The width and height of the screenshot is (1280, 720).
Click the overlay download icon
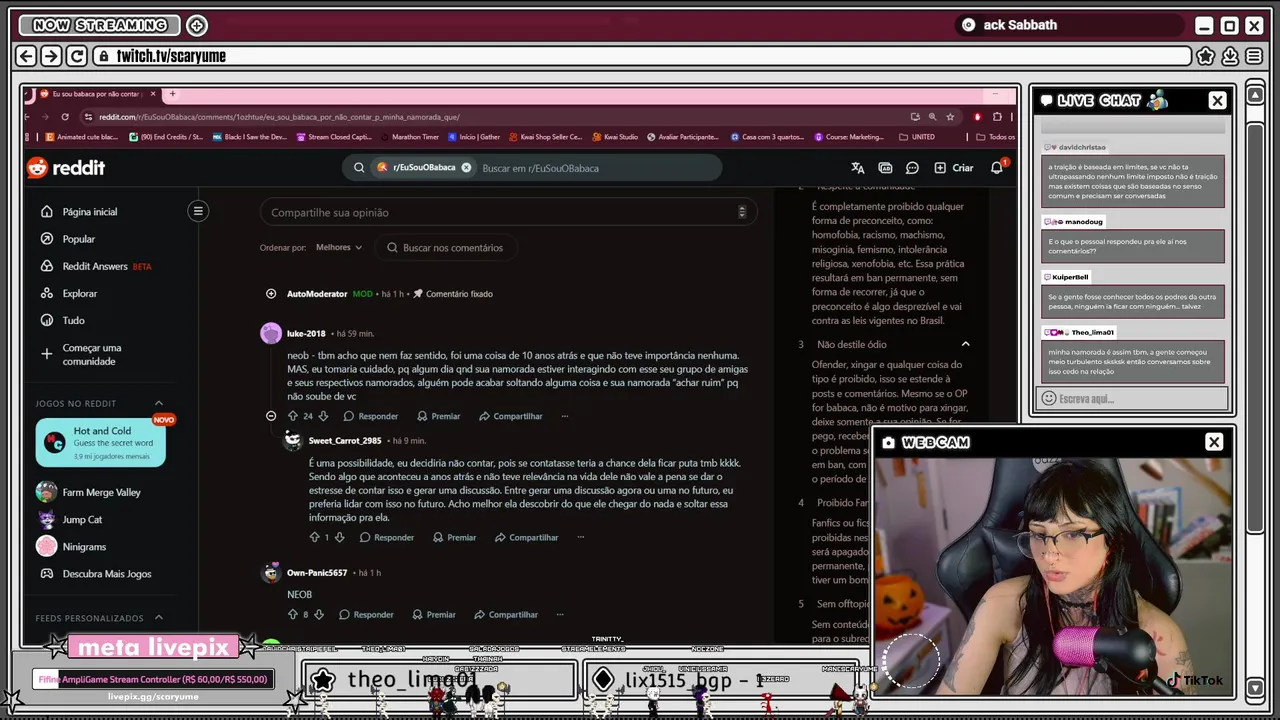click(1230, 56)
